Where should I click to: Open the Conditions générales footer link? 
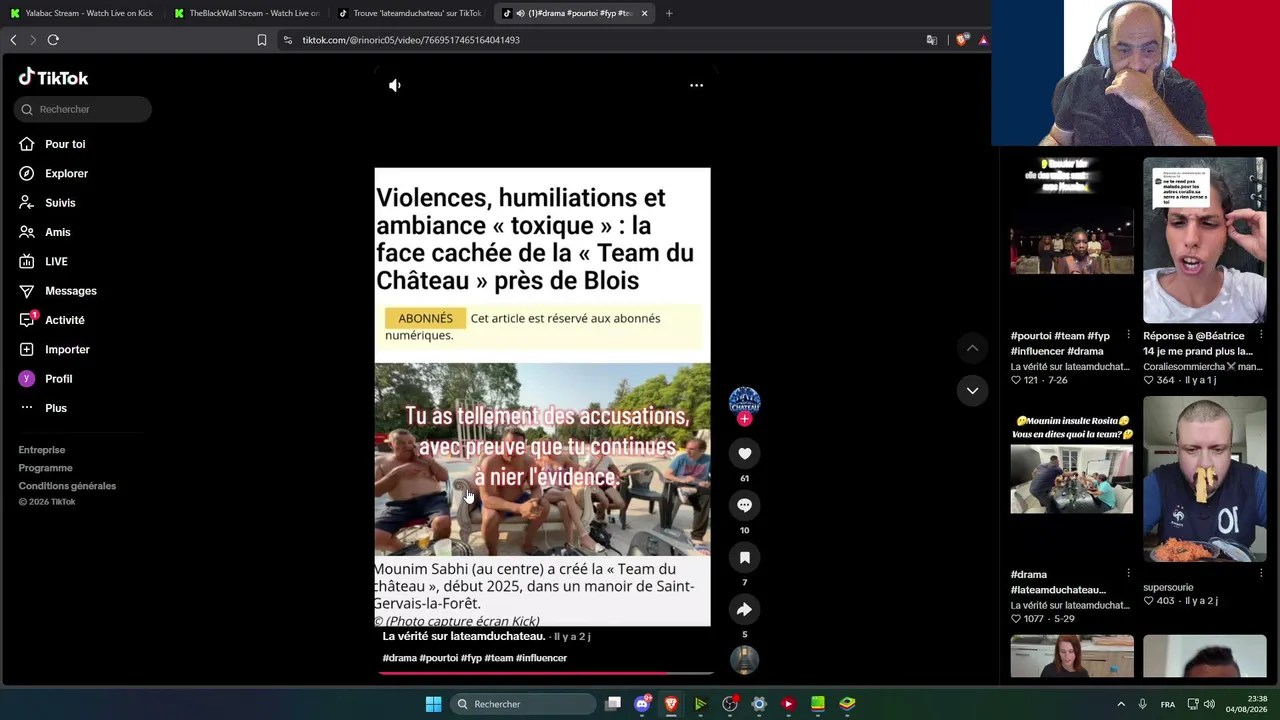pyautogui.click(x=67, y=486)
